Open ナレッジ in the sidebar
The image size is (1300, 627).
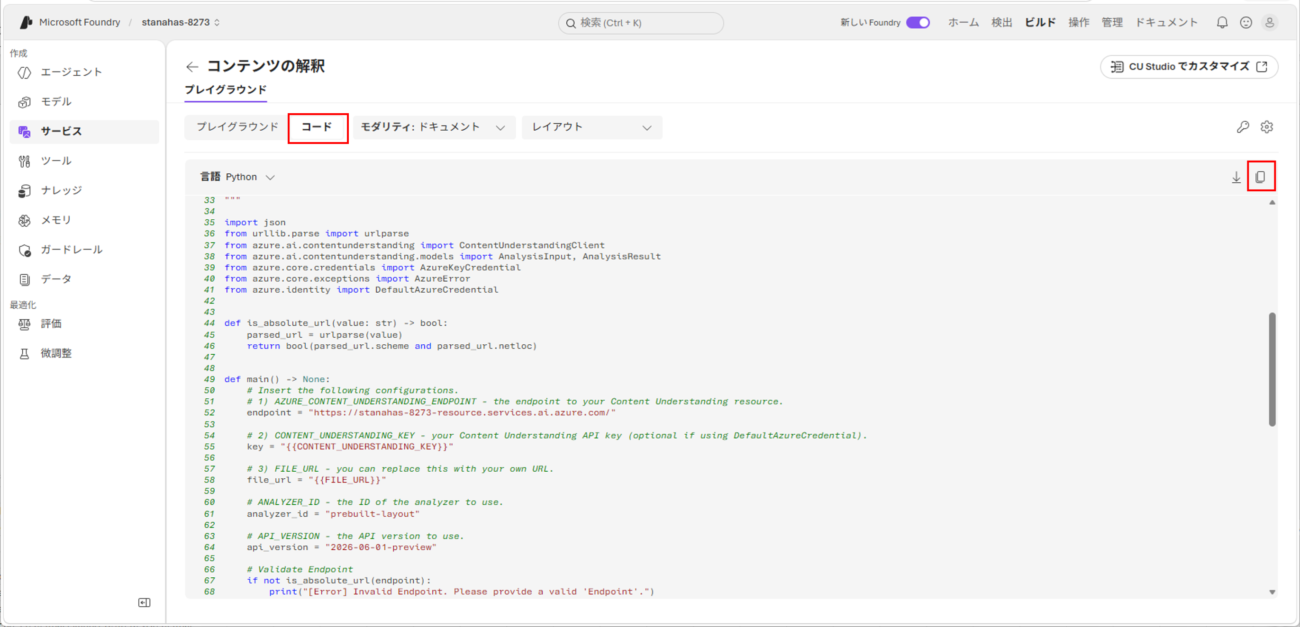[x=84, y=190]
